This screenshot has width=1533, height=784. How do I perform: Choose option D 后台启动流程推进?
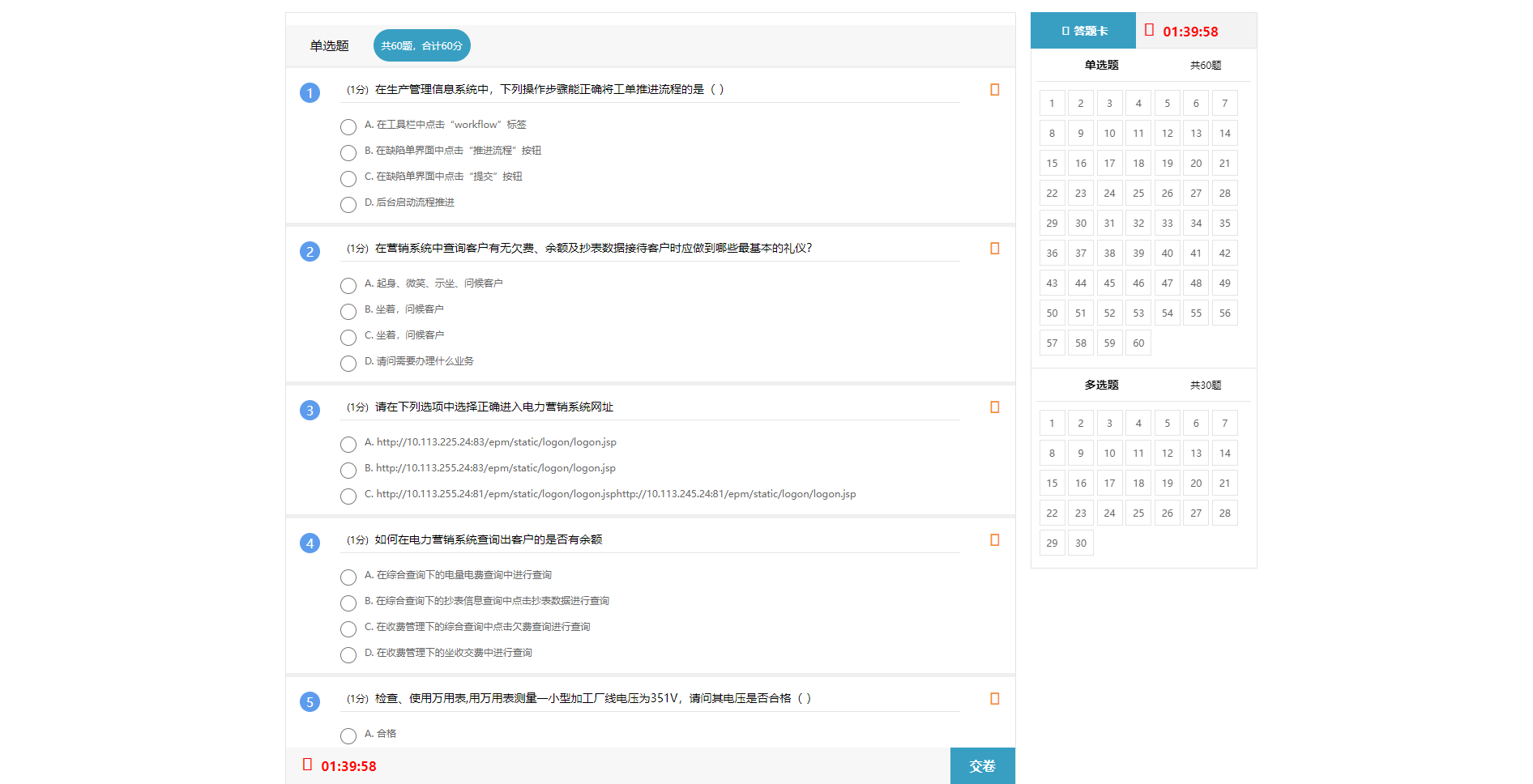348,204
